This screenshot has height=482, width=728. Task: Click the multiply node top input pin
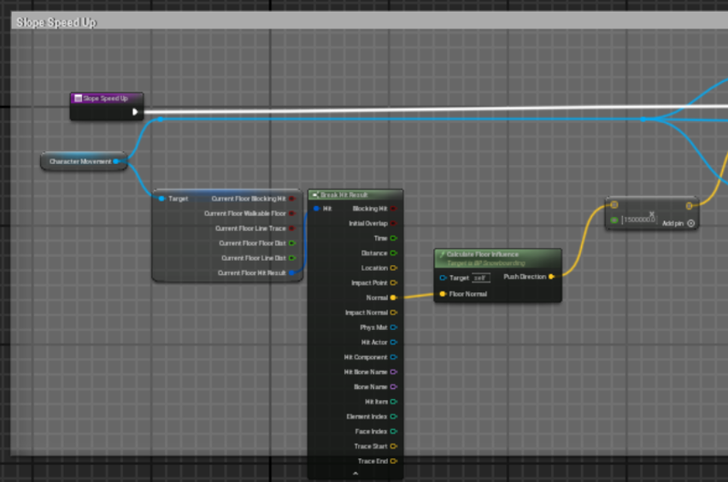[x=614, y=205]
